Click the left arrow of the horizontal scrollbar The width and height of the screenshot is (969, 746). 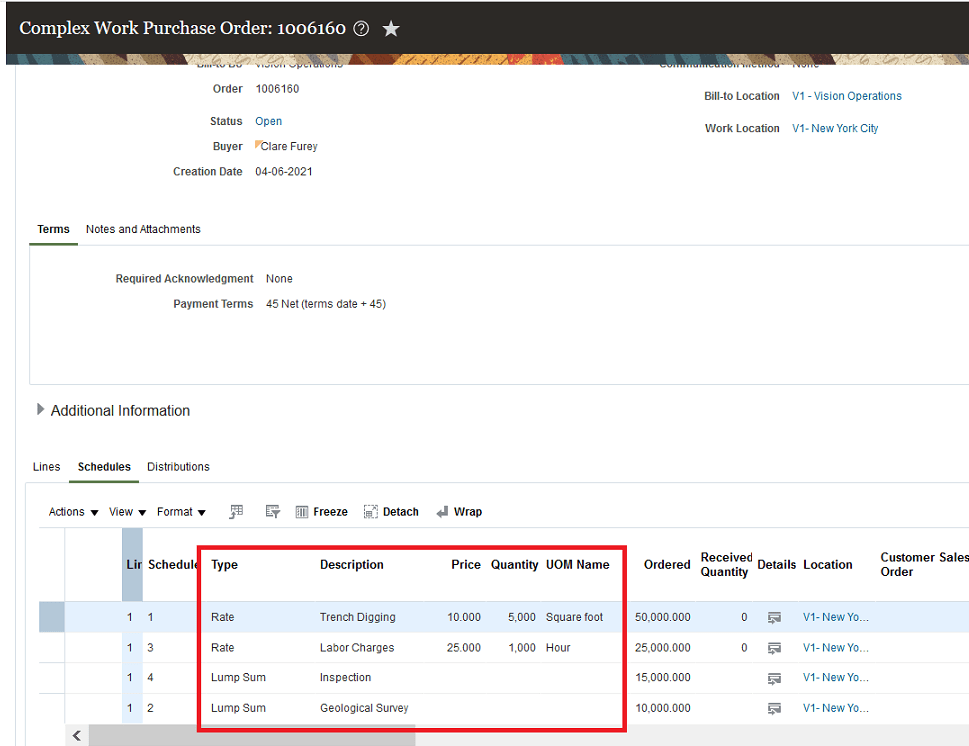click(76, 735)
